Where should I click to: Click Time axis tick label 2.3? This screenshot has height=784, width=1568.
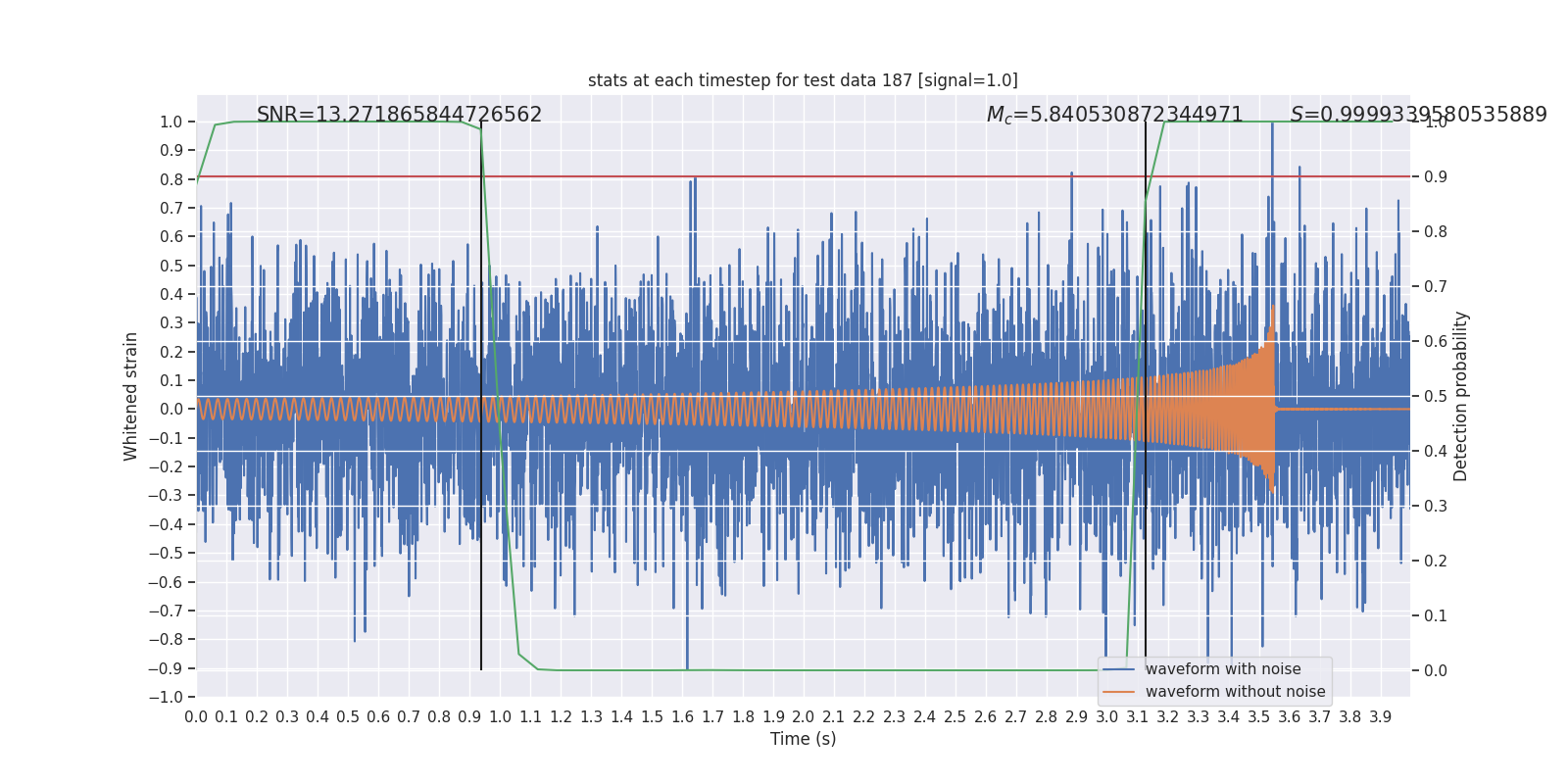[x=895, y=717]
